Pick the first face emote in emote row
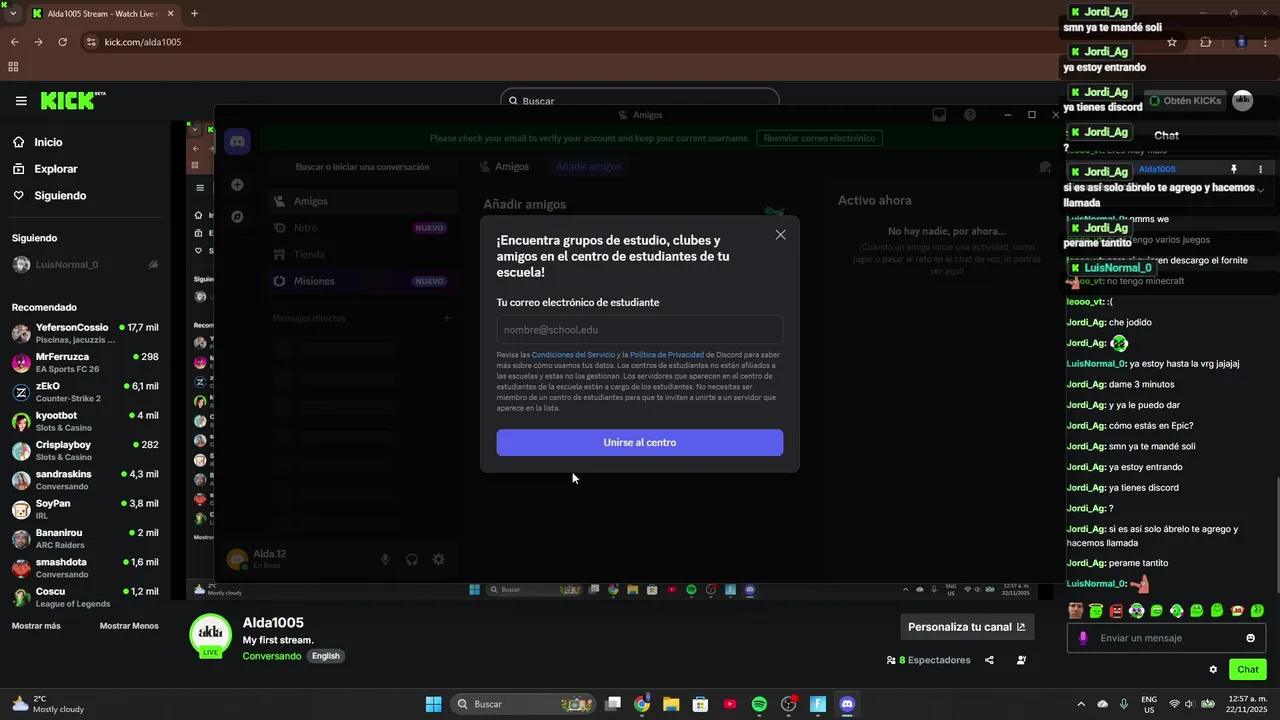The image size is (1280, 720). coord(1076,610)
